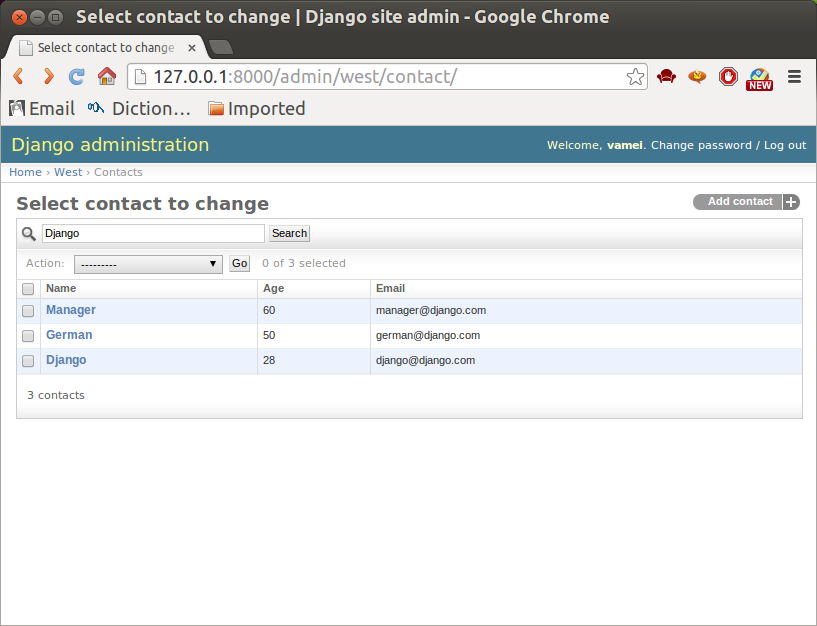Minimize the Chrome window
The width and height of the screenshot is (817, 626).
(37, 18)
